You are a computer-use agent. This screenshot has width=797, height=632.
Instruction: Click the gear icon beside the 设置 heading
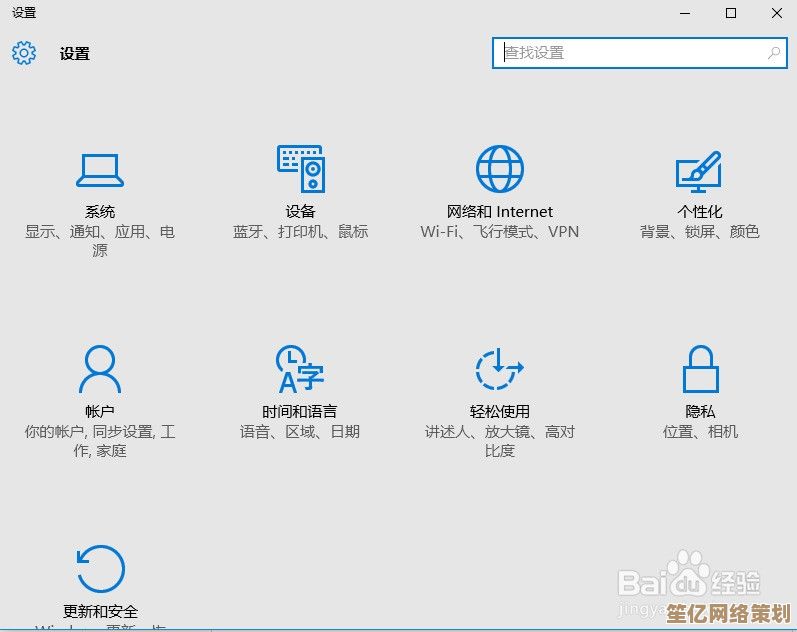(24, 53)
